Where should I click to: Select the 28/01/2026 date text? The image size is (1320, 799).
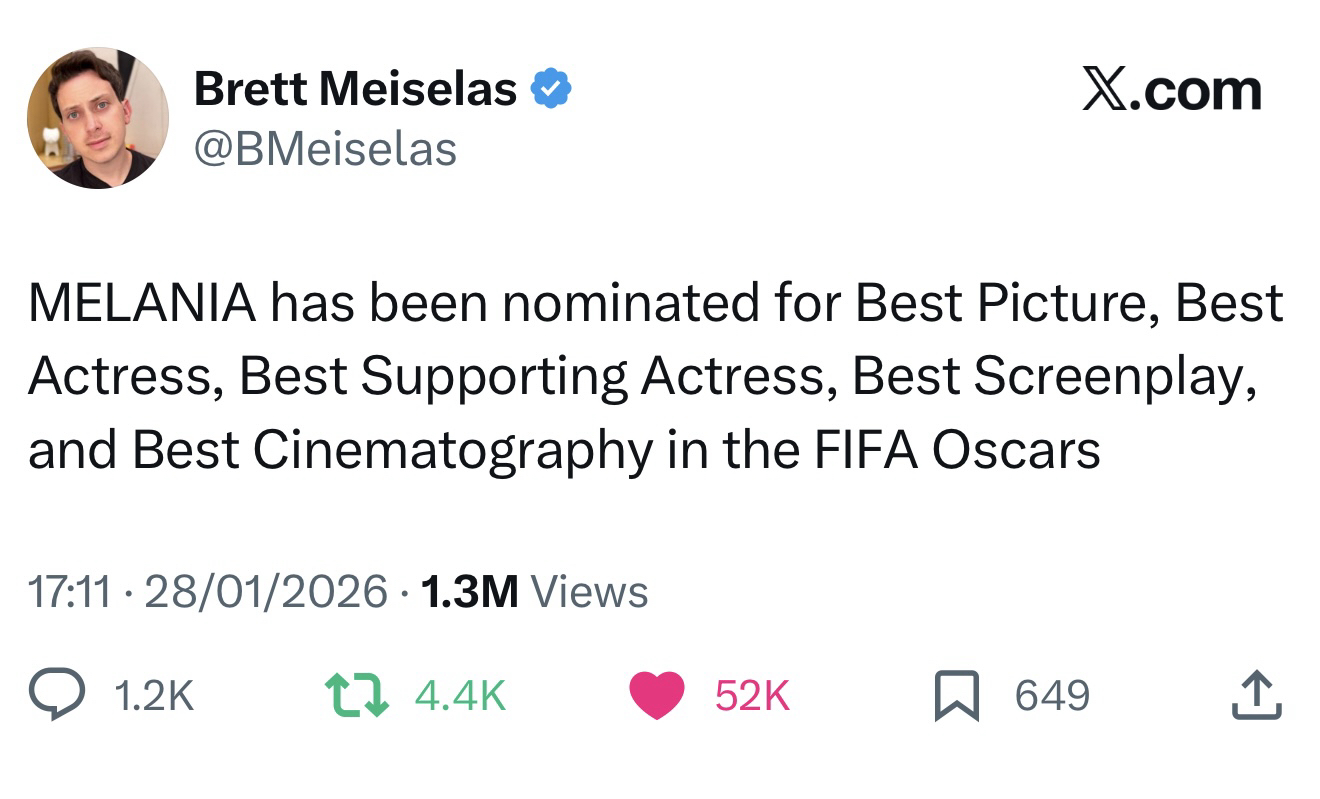click(266, 592)
